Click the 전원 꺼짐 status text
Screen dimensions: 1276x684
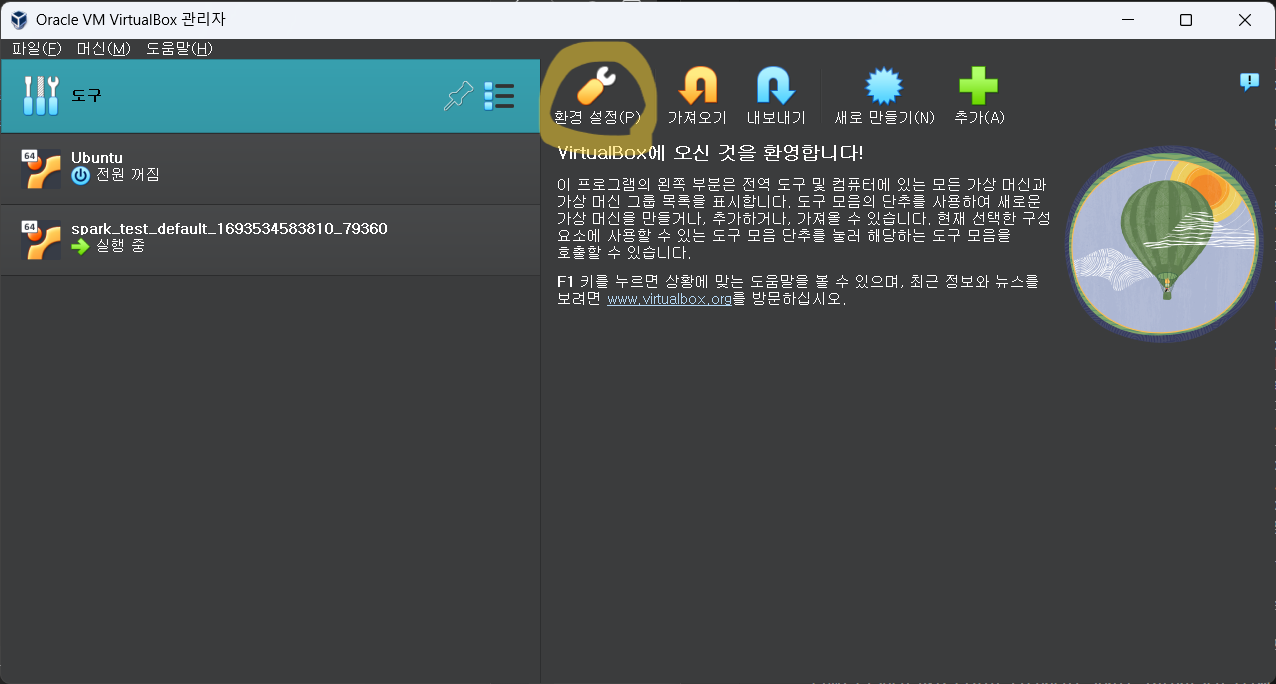click(128, 175)
